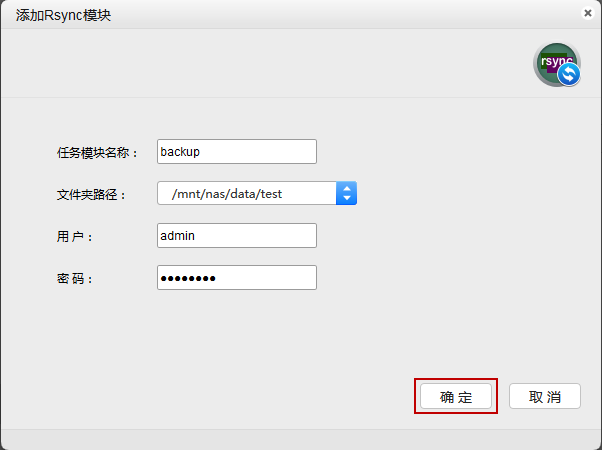Image resolution: width=602 pixels, height=450 pixels.
Task: Click the 任务模块名称 label
Action: tap(98, 153)
